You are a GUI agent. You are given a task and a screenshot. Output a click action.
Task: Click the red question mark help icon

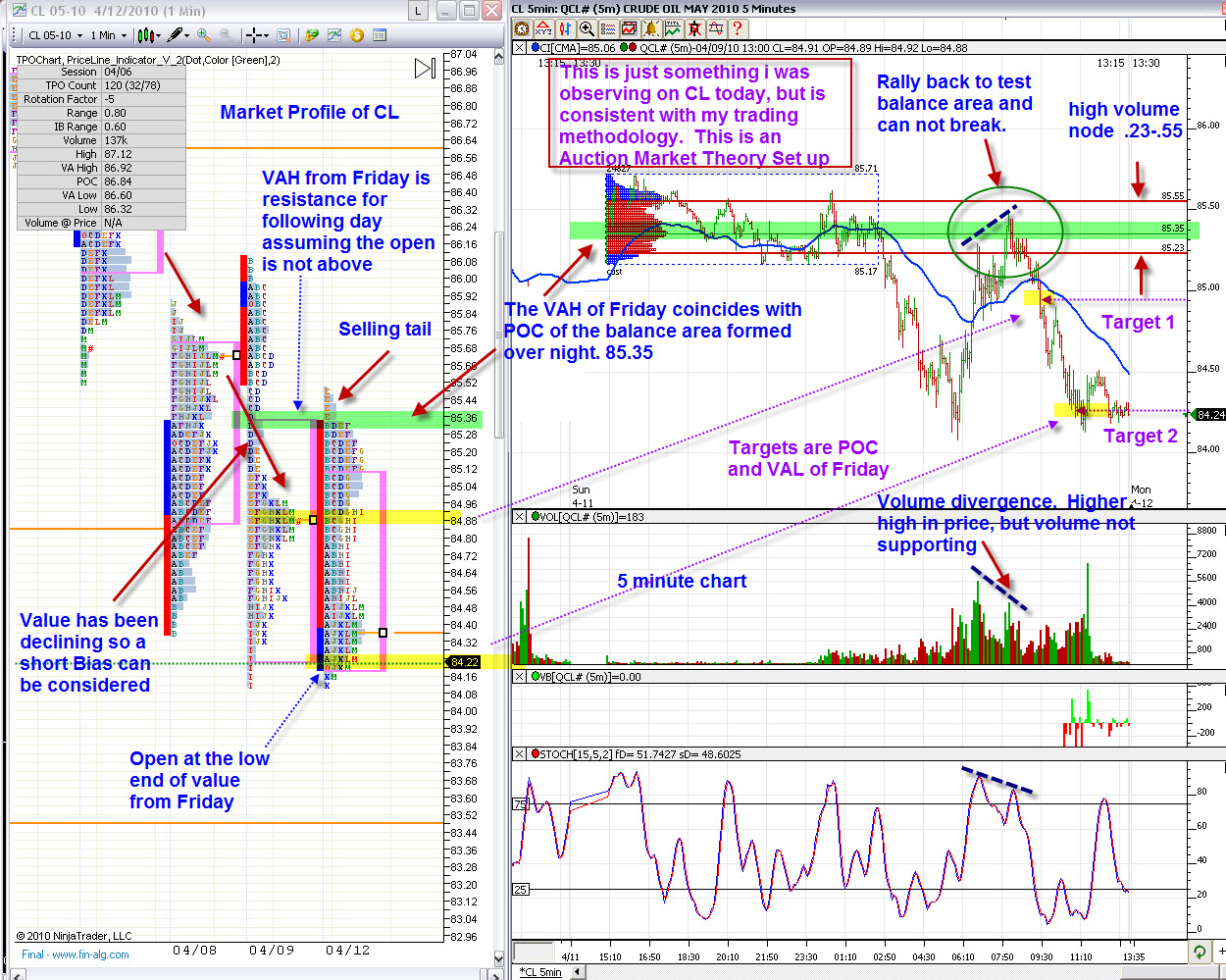pos(738,28)
